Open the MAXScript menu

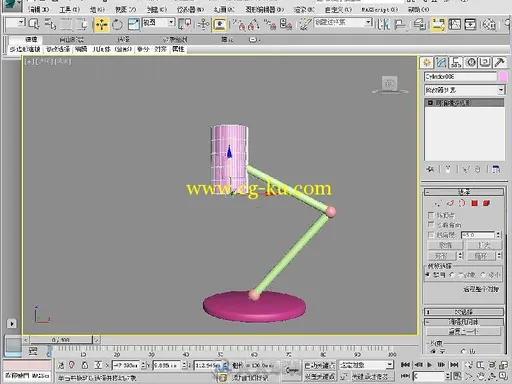pyautogui.click(x=379, y=10)
